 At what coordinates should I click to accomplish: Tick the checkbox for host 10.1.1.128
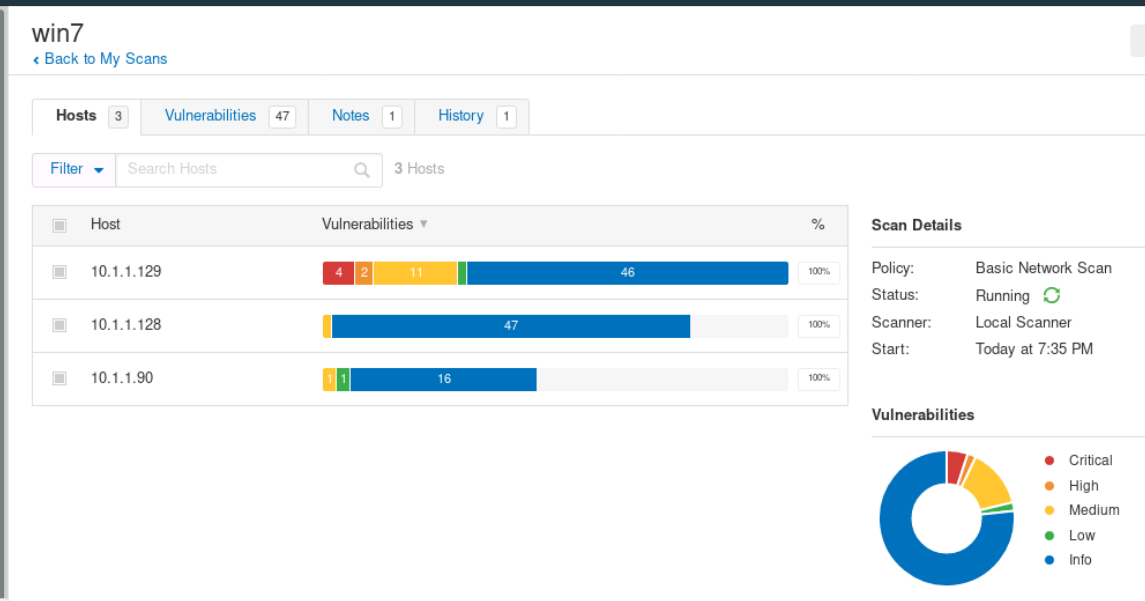point(59,325)
